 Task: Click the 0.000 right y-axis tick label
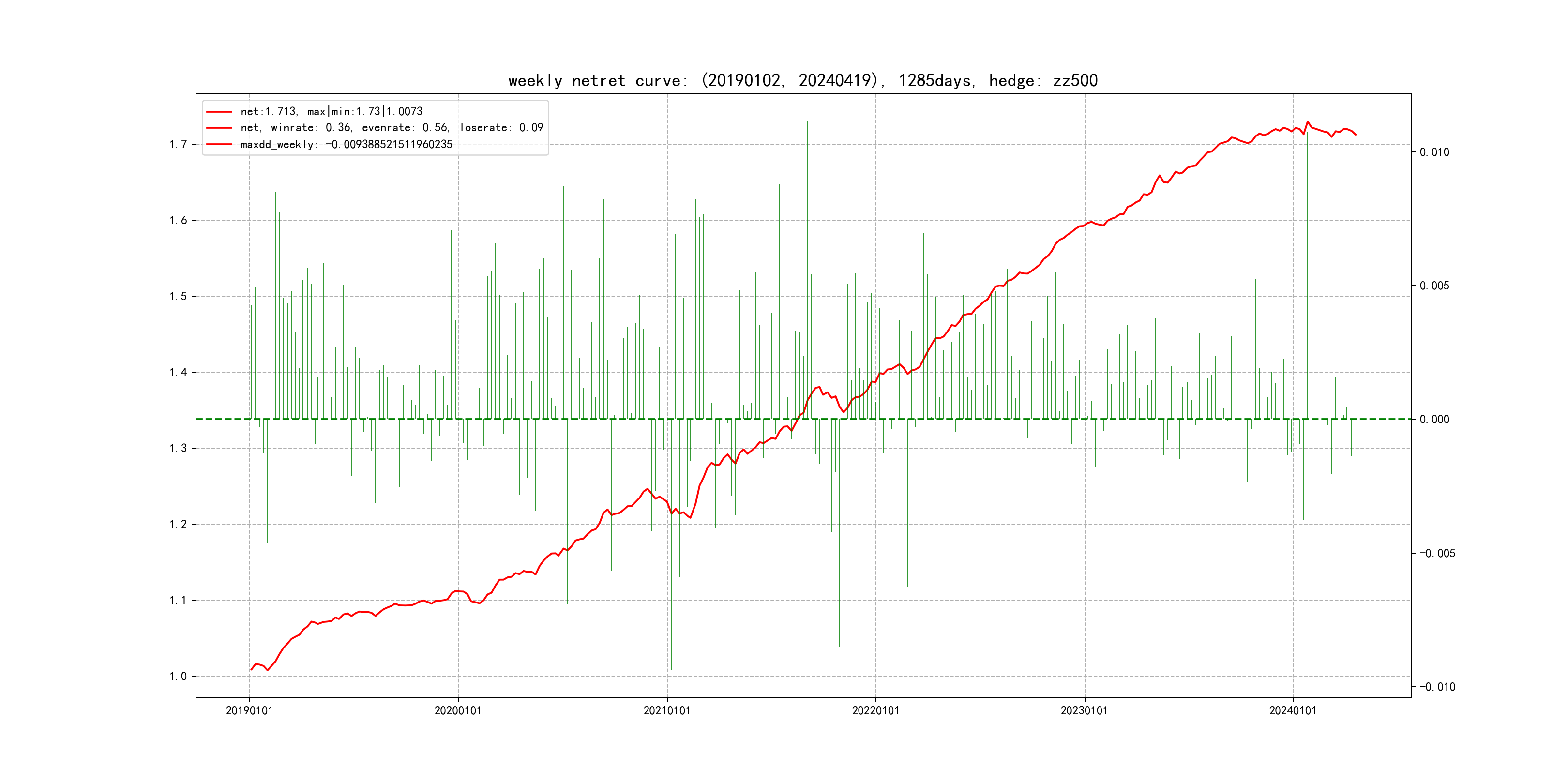[1435, 420]
